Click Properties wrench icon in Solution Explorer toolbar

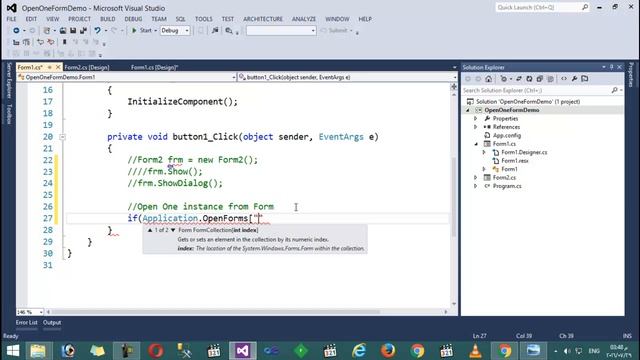point(574,79)
